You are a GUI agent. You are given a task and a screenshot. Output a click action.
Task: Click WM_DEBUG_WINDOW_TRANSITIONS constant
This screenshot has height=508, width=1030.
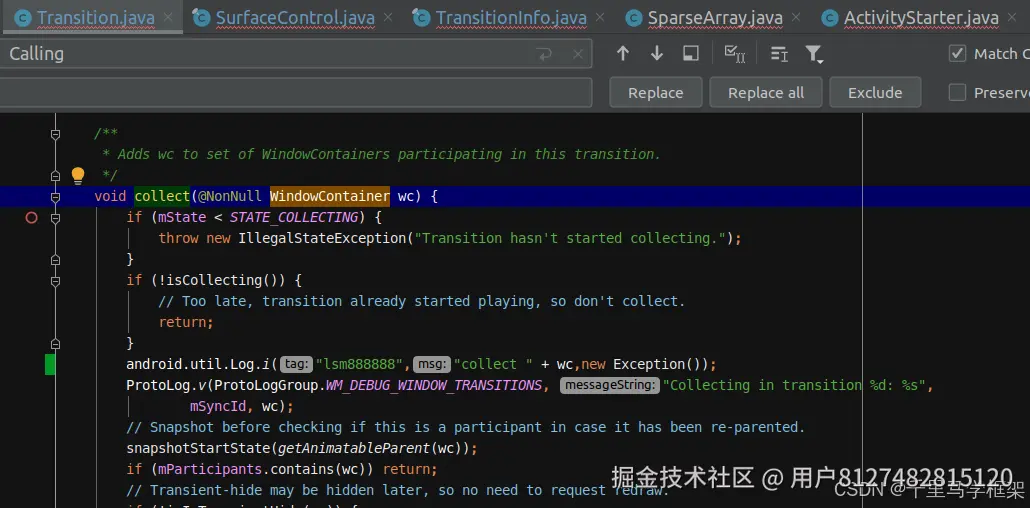click(434, 385)
